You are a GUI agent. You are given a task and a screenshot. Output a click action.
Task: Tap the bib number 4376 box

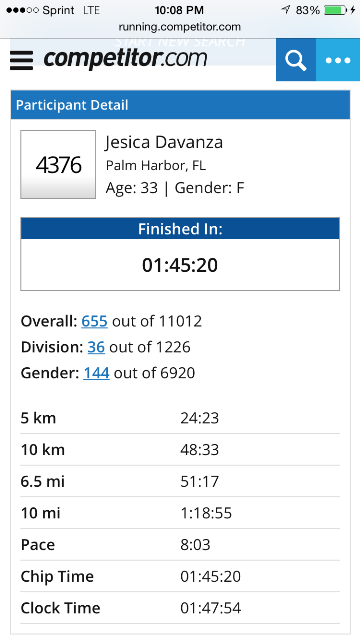coord(58,164)
